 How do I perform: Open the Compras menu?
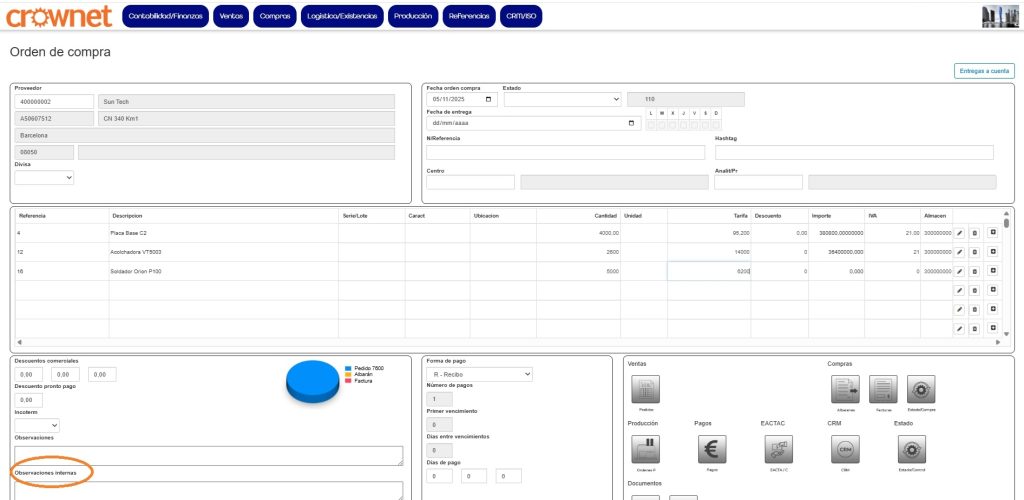pyautogui.click(x=275, y=17)
